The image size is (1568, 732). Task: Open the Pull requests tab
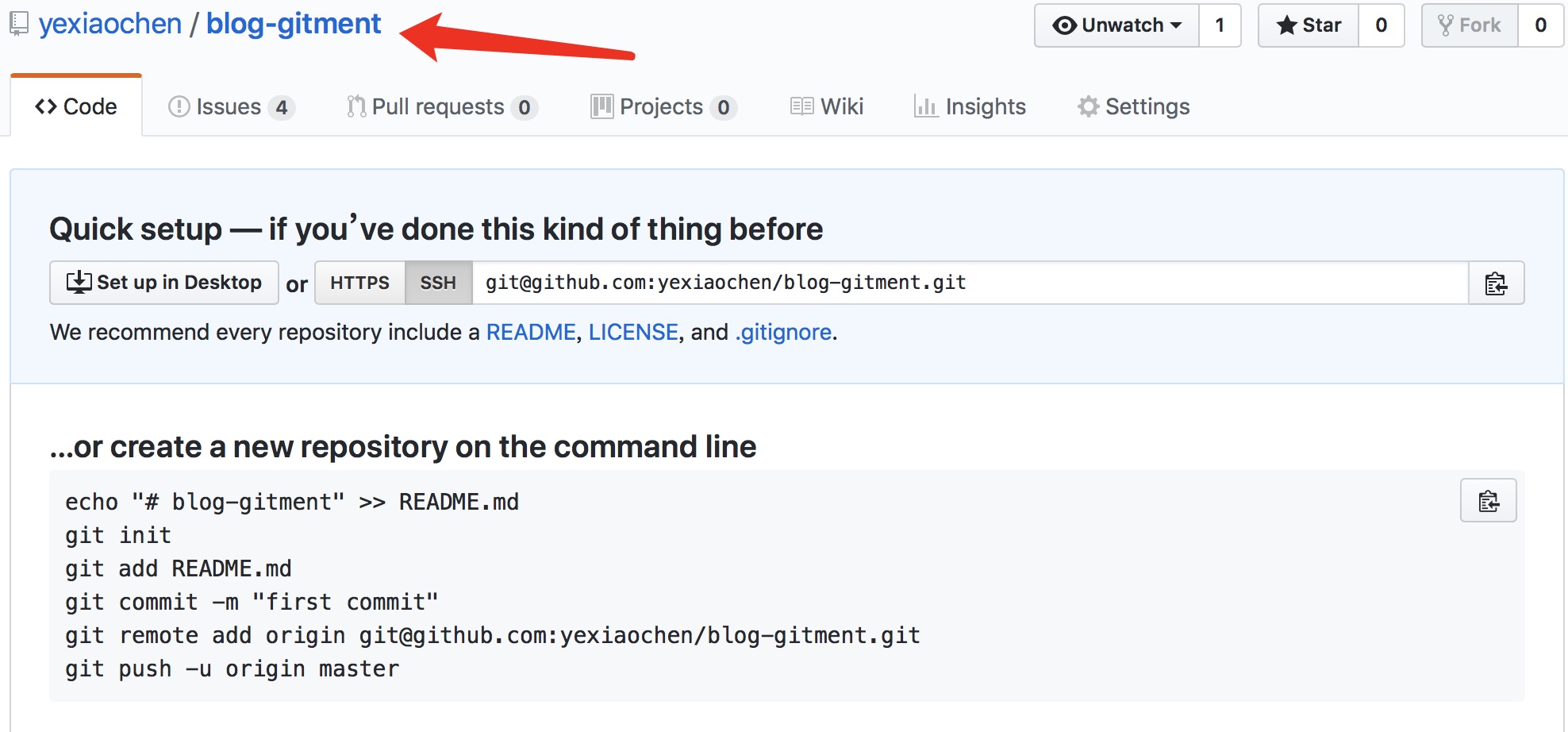(x=442, y=106)
